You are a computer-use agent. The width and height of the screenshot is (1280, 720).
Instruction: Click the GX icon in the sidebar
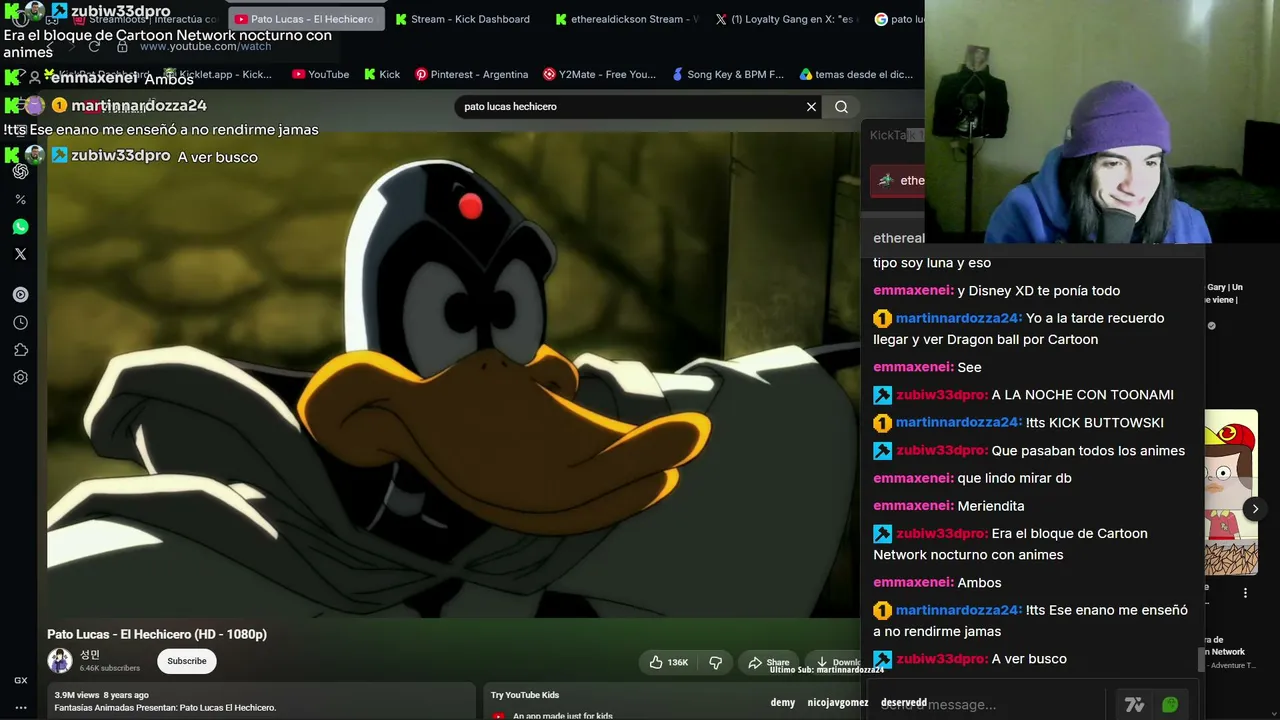[20, 681]
